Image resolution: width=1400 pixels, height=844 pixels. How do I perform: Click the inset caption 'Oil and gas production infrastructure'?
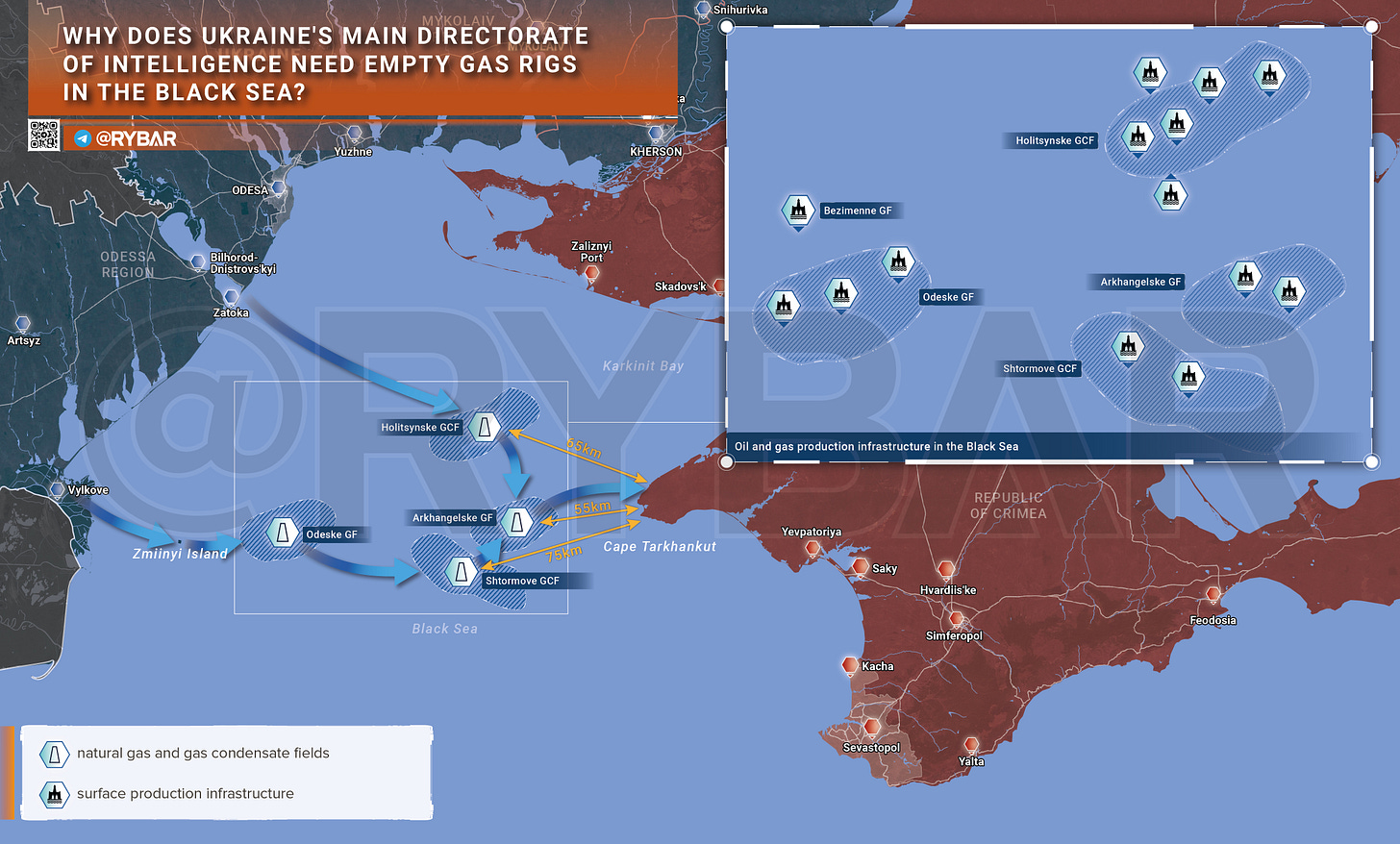tap(877, 447)
